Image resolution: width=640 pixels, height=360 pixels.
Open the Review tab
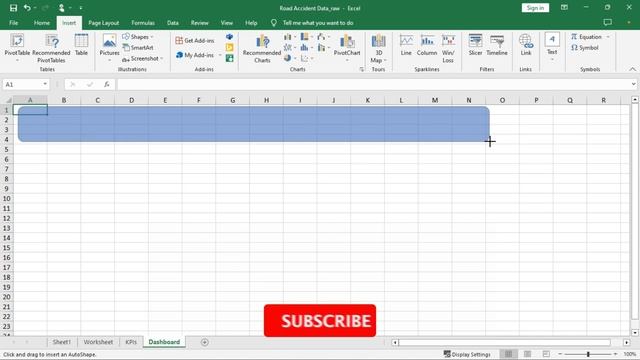pos(200,23)
